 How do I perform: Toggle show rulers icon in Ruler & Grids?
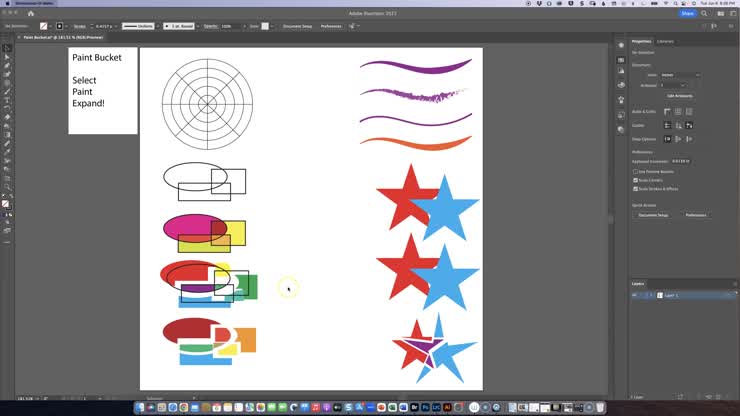click(x=667, y=112)
